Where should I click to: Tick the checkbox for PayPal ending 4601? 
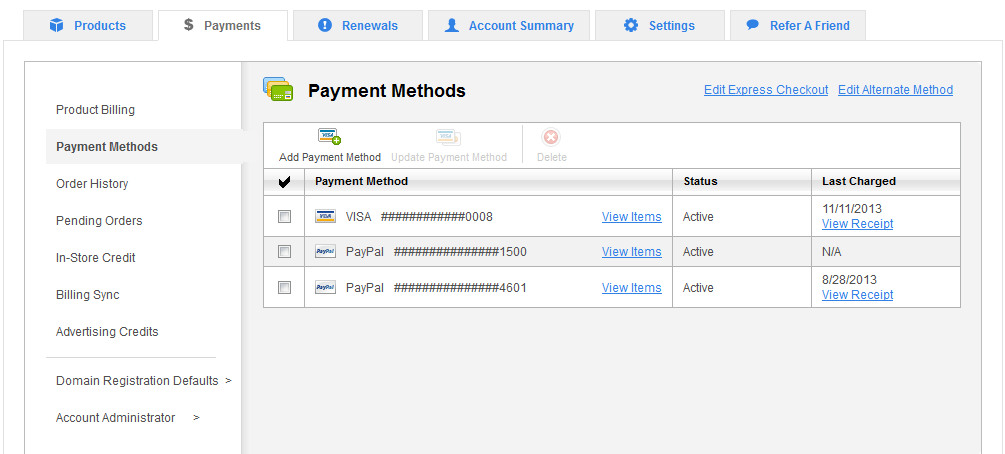pos(284,288)
